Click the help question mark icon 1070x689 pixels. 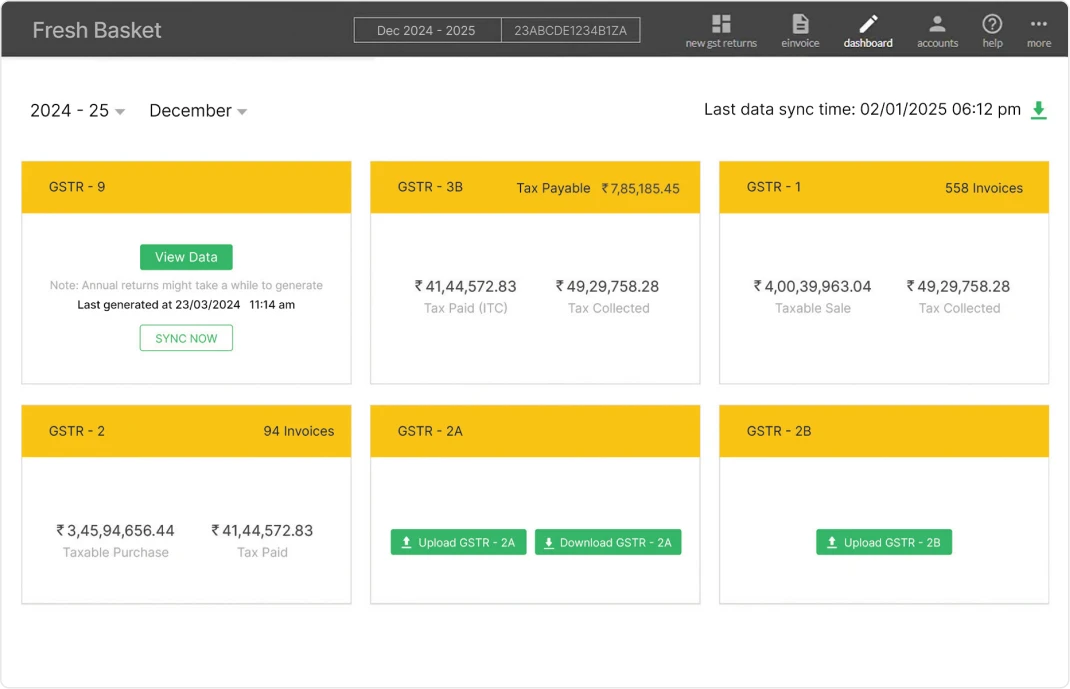(x=991, y=22)
